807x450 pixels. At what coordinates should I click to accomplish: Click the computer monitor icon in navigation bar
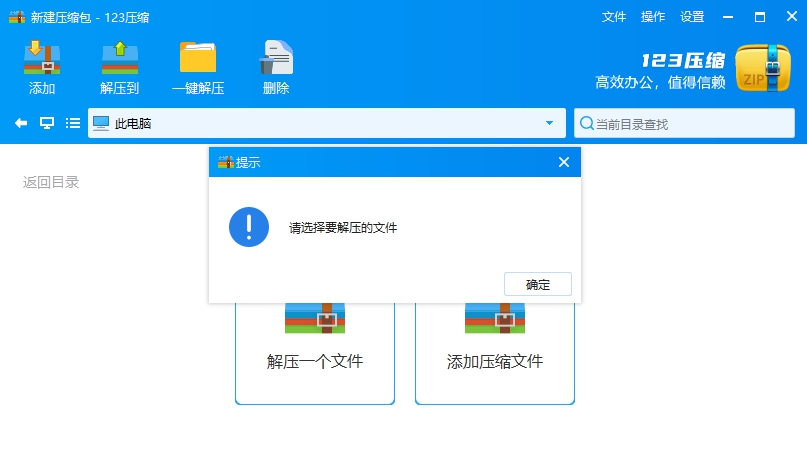47,123
